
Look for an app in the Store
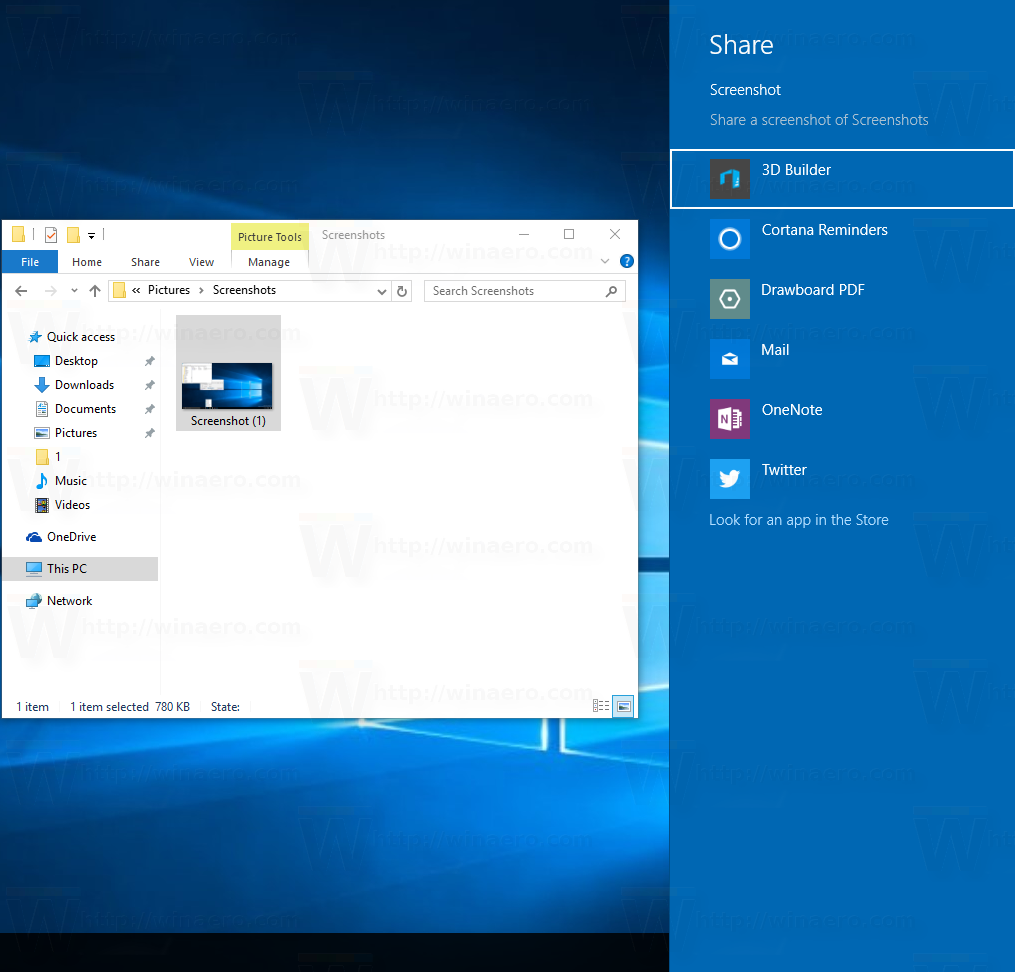click(x=798, y=520)
